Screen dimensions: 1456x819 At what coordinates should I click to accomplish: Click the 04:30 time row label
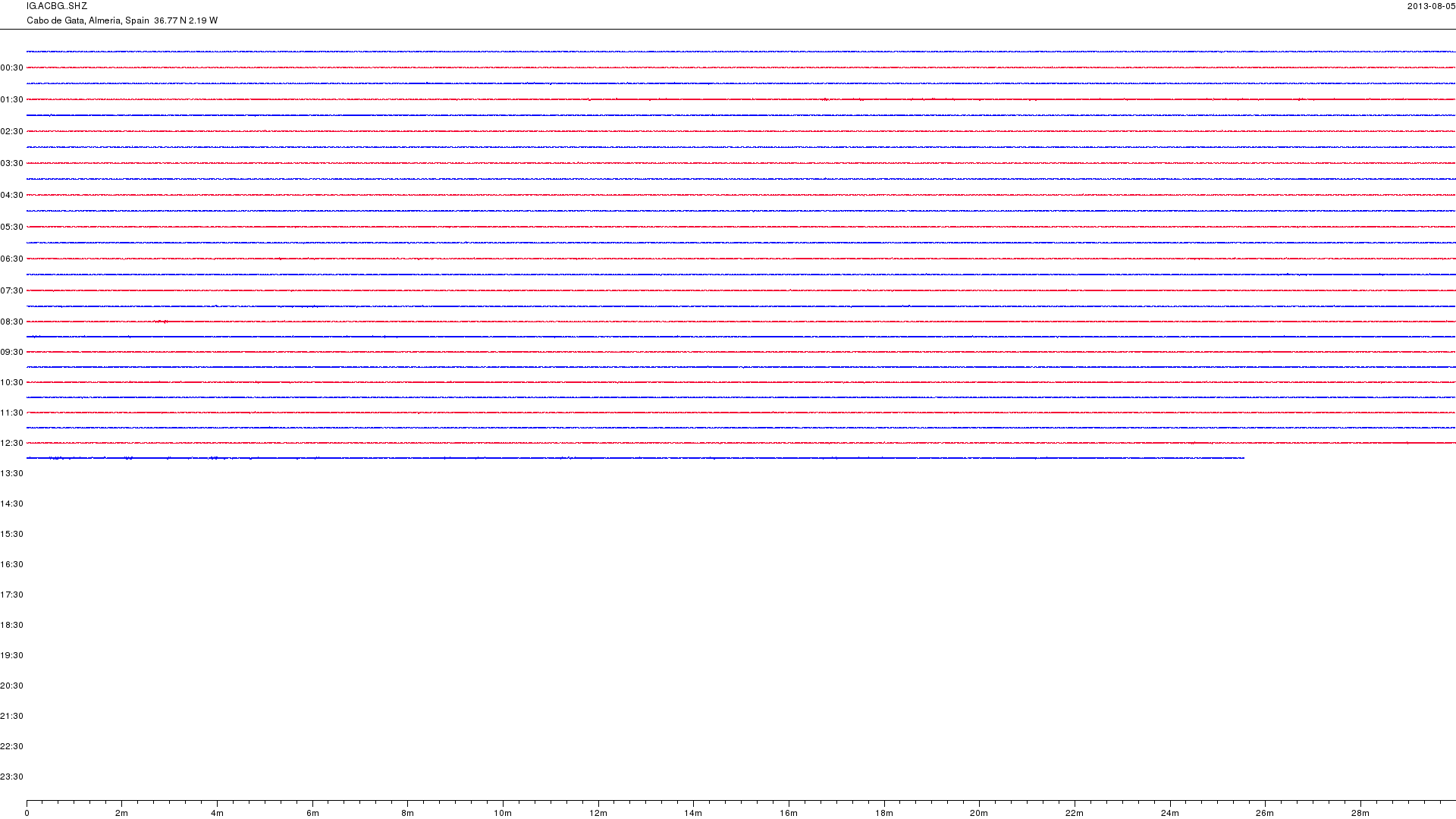coord(12,196)
